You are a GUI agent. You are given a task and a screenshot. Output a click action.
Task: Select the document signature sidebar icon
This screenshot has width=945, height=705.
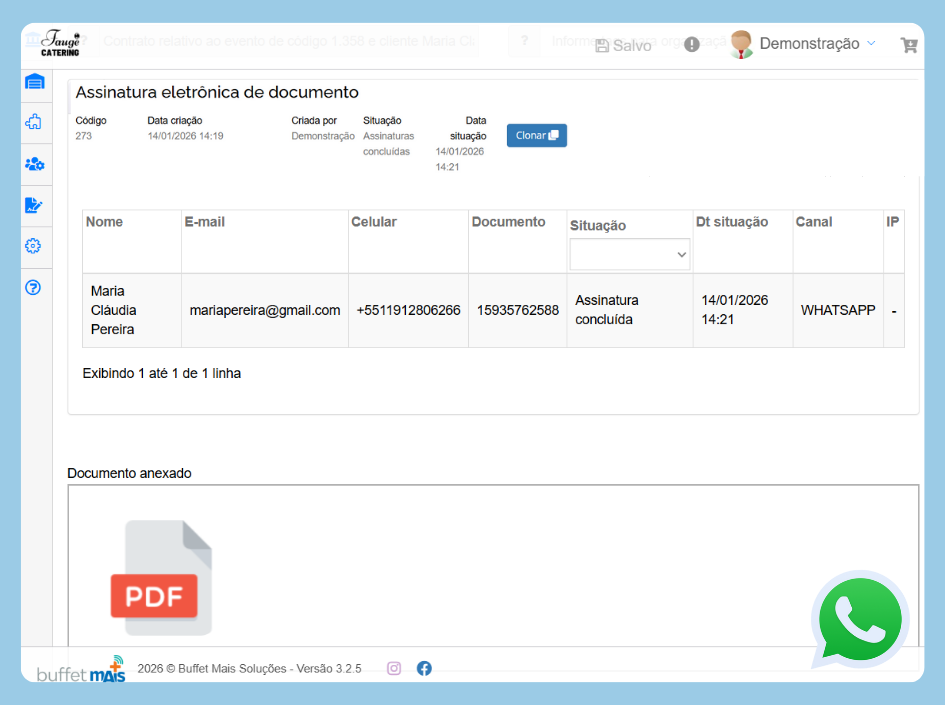[34, 205]
